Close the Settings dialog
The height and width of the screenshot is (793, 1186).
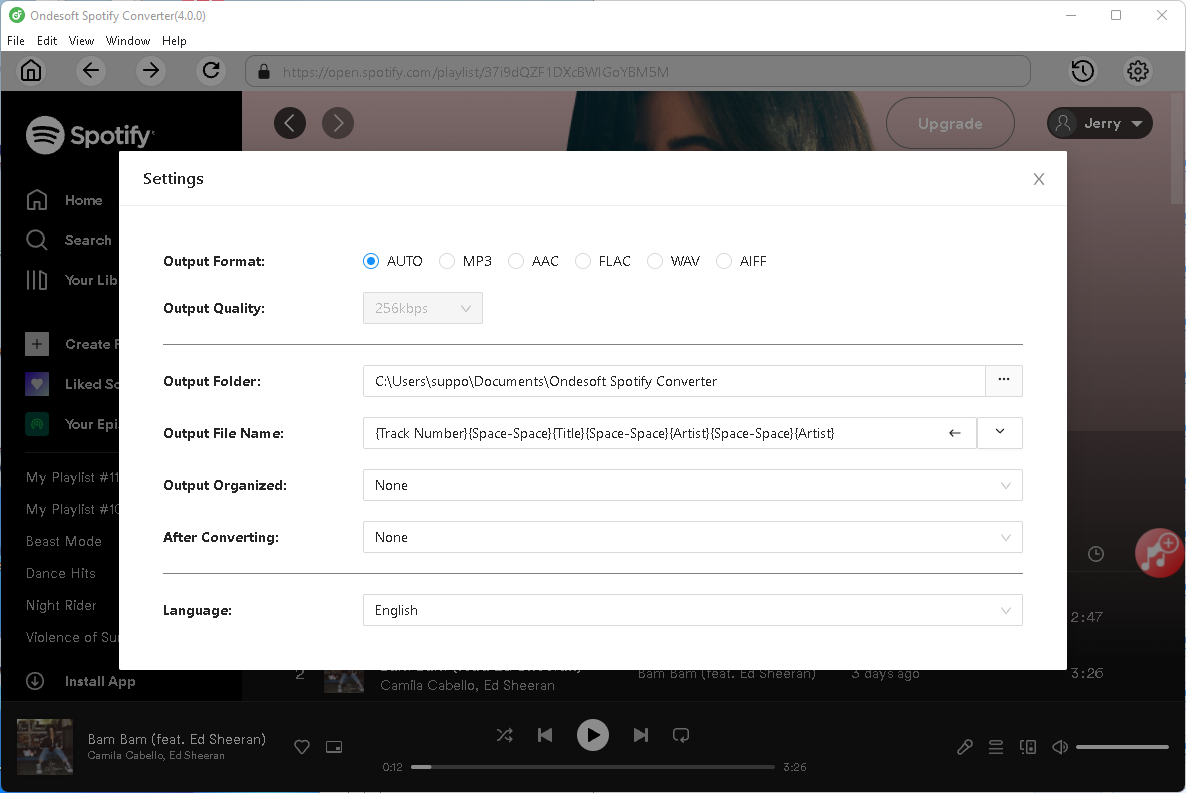1039,179
